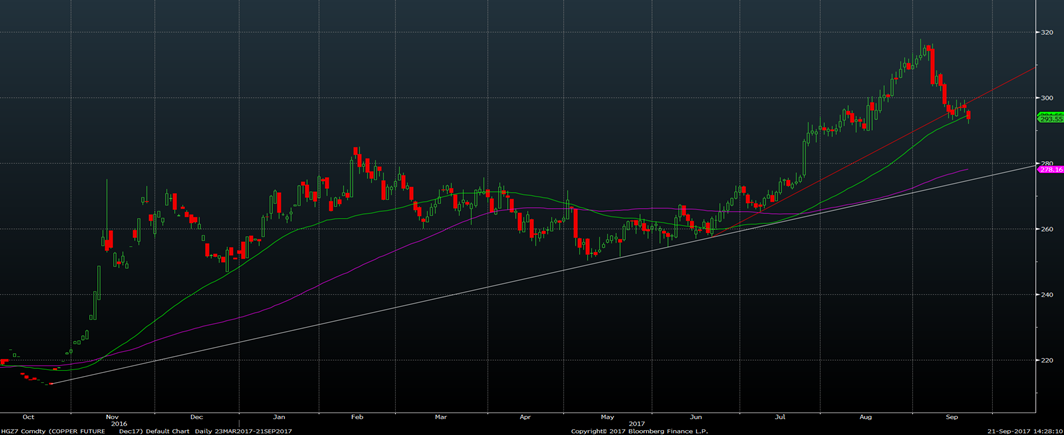The width and height of the screenshot is (1064, 435).
Task: Click the 240 price axis label
Action: (x=1047, y=294)
